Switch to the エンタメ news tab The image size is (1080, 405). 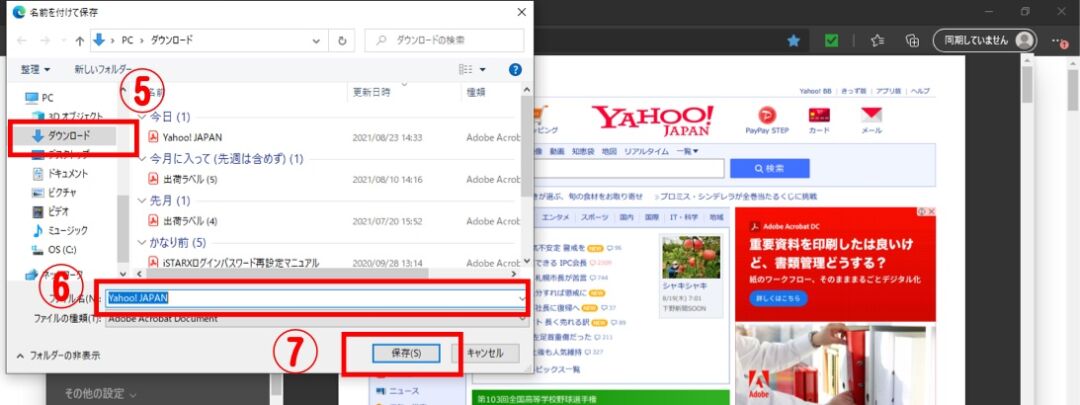555,217
